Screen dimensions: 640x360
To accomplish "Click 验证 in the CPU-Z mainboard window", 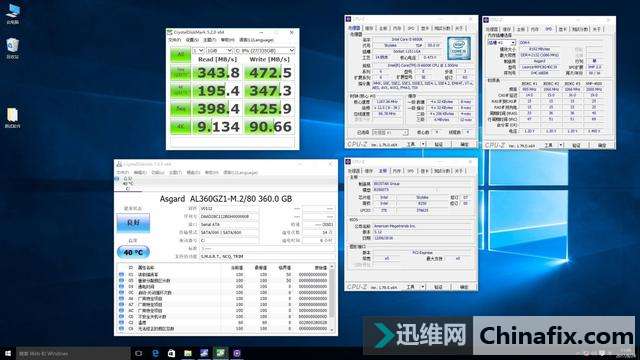I will pyautogui.click(x=439, y=287).
